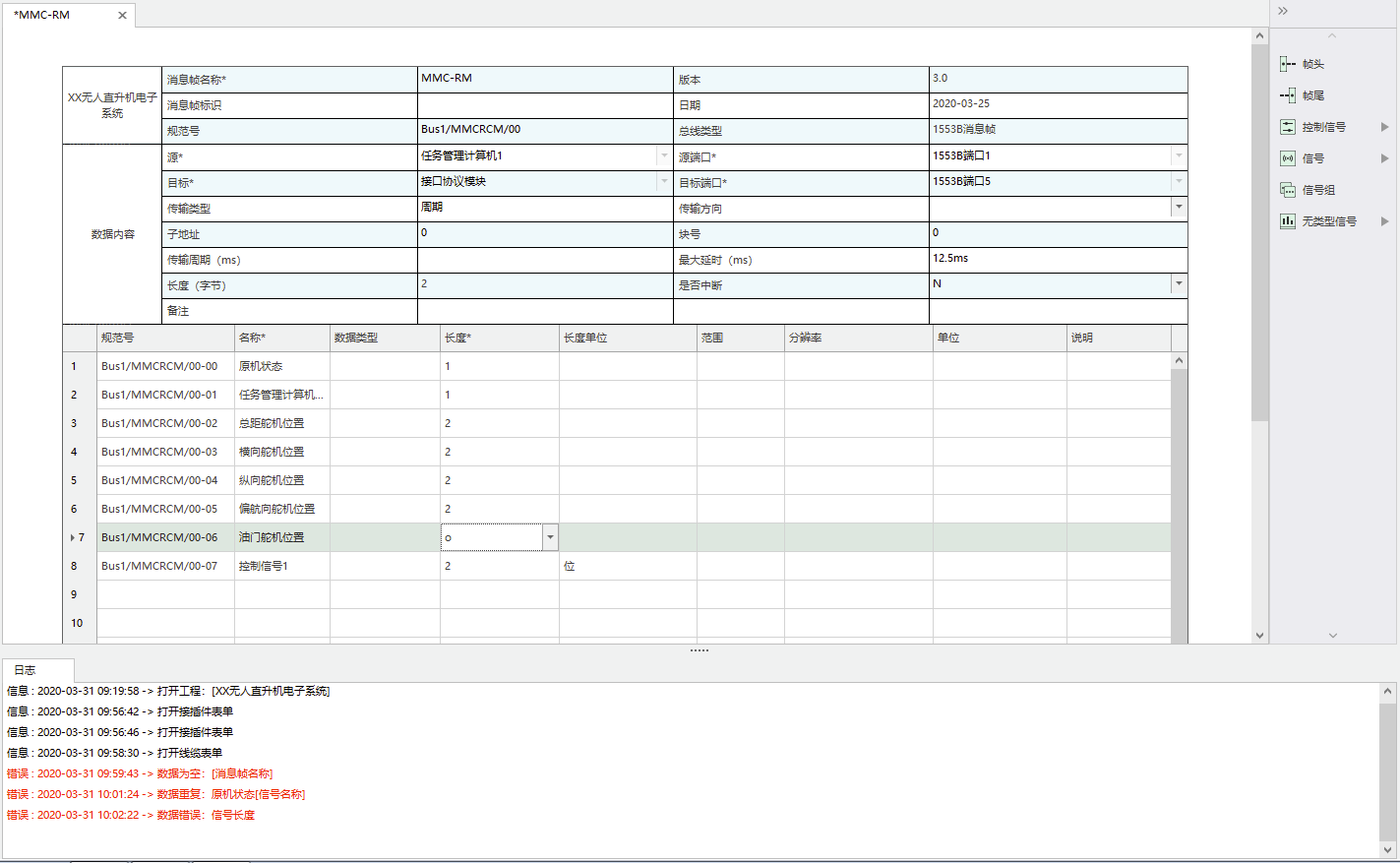1400x863 pixels.
Task: Select the 信号 signal icon
Action: click(1288, 158)
